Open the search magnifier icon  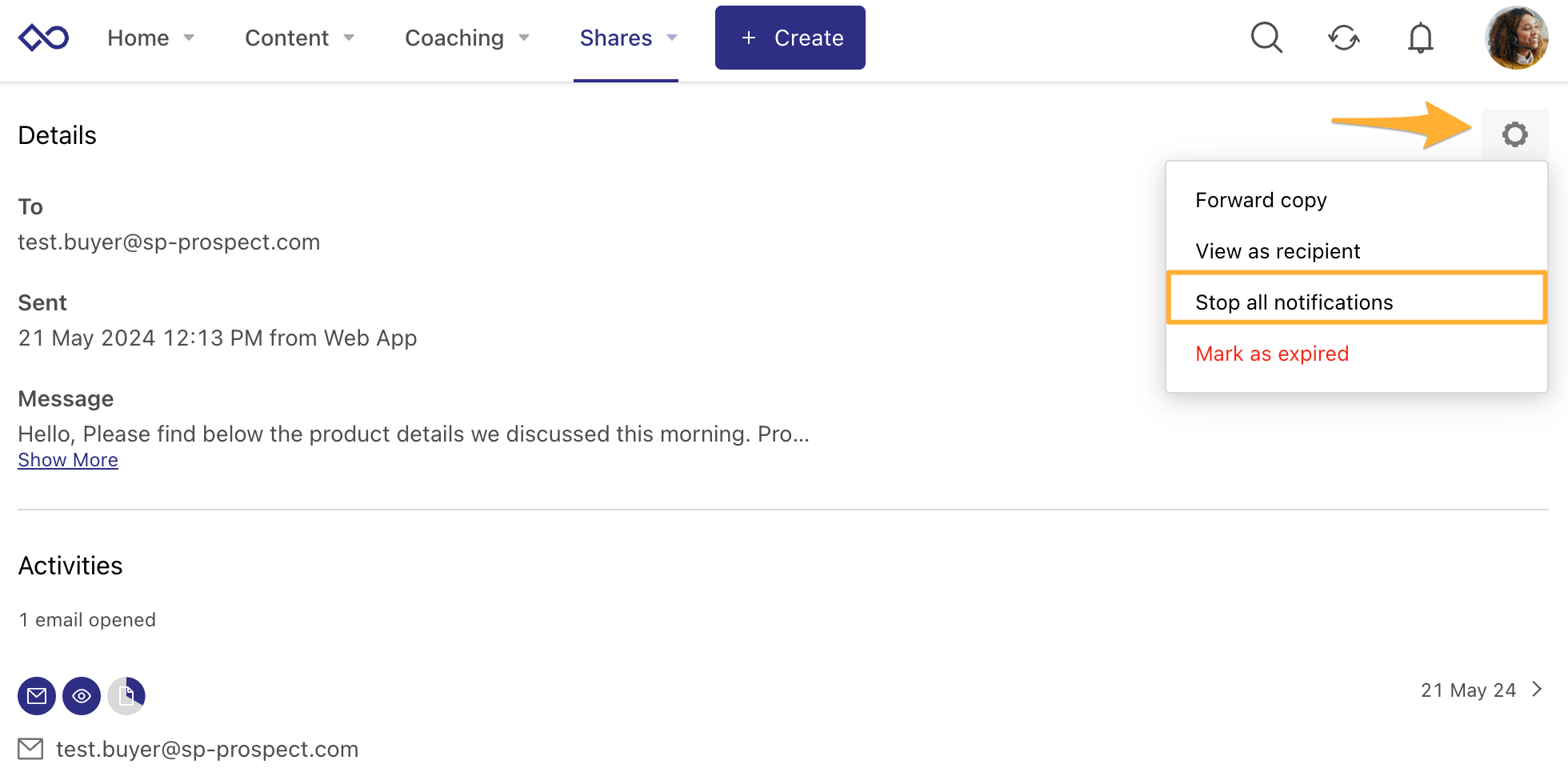[1266, 38]
